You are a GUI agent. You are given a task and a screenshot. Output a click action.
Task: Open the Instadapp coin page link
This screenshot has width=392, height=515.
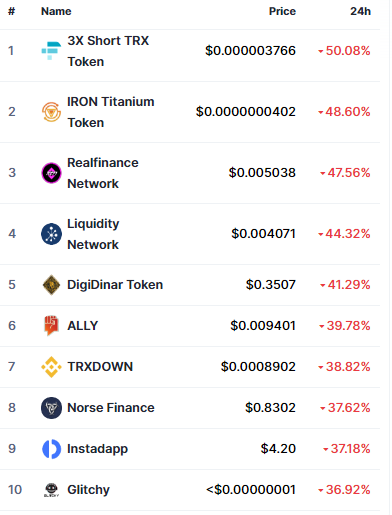(97, 449)
